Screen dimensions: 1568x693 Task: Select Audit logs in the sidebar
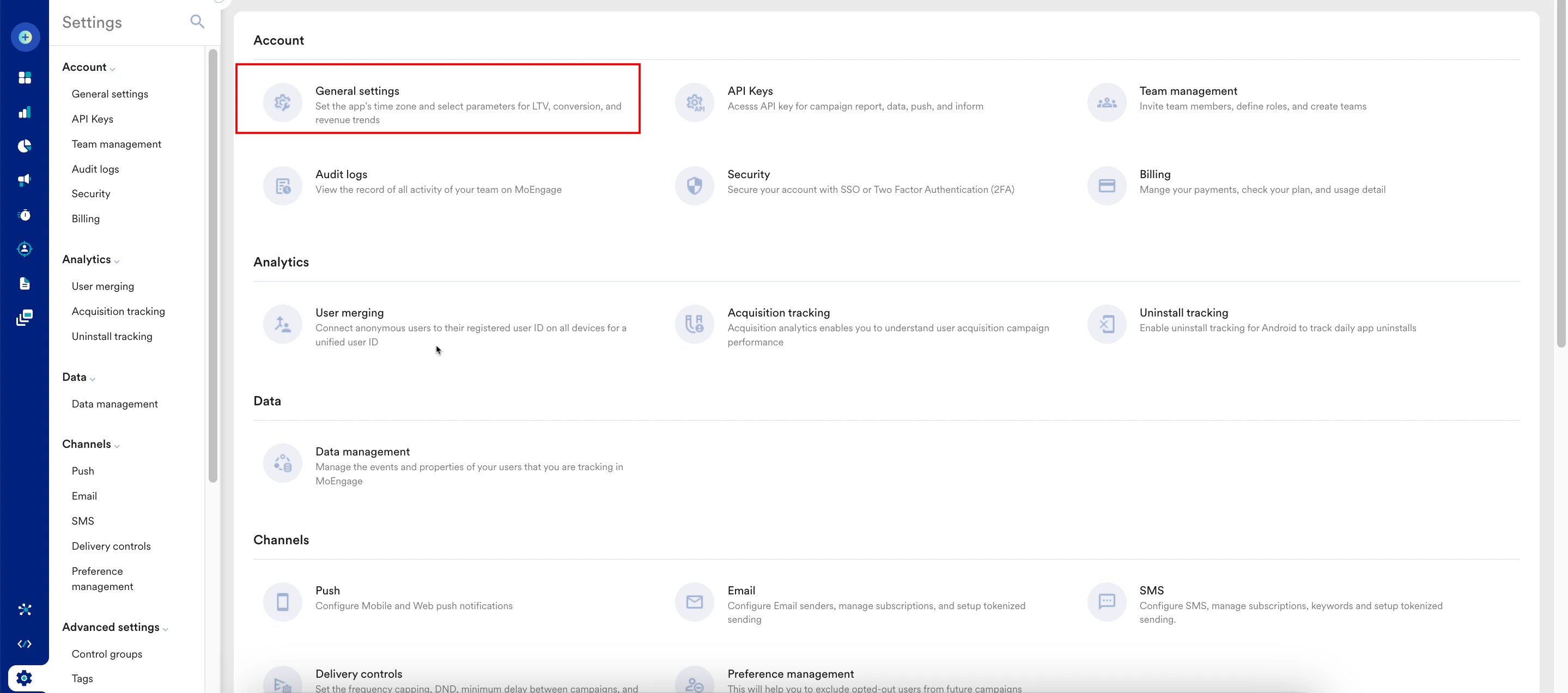95,169
